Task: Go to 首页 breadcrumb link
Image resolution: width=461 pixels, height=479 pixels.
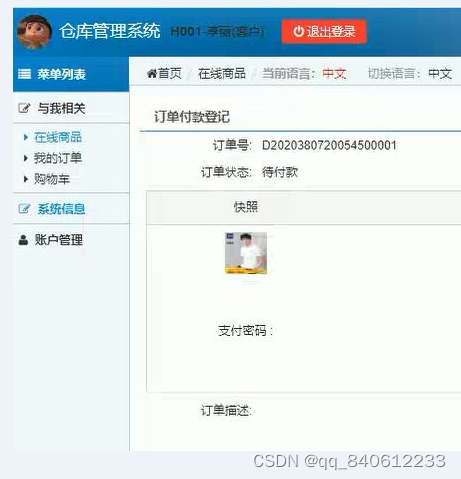Action: [170, 73]
